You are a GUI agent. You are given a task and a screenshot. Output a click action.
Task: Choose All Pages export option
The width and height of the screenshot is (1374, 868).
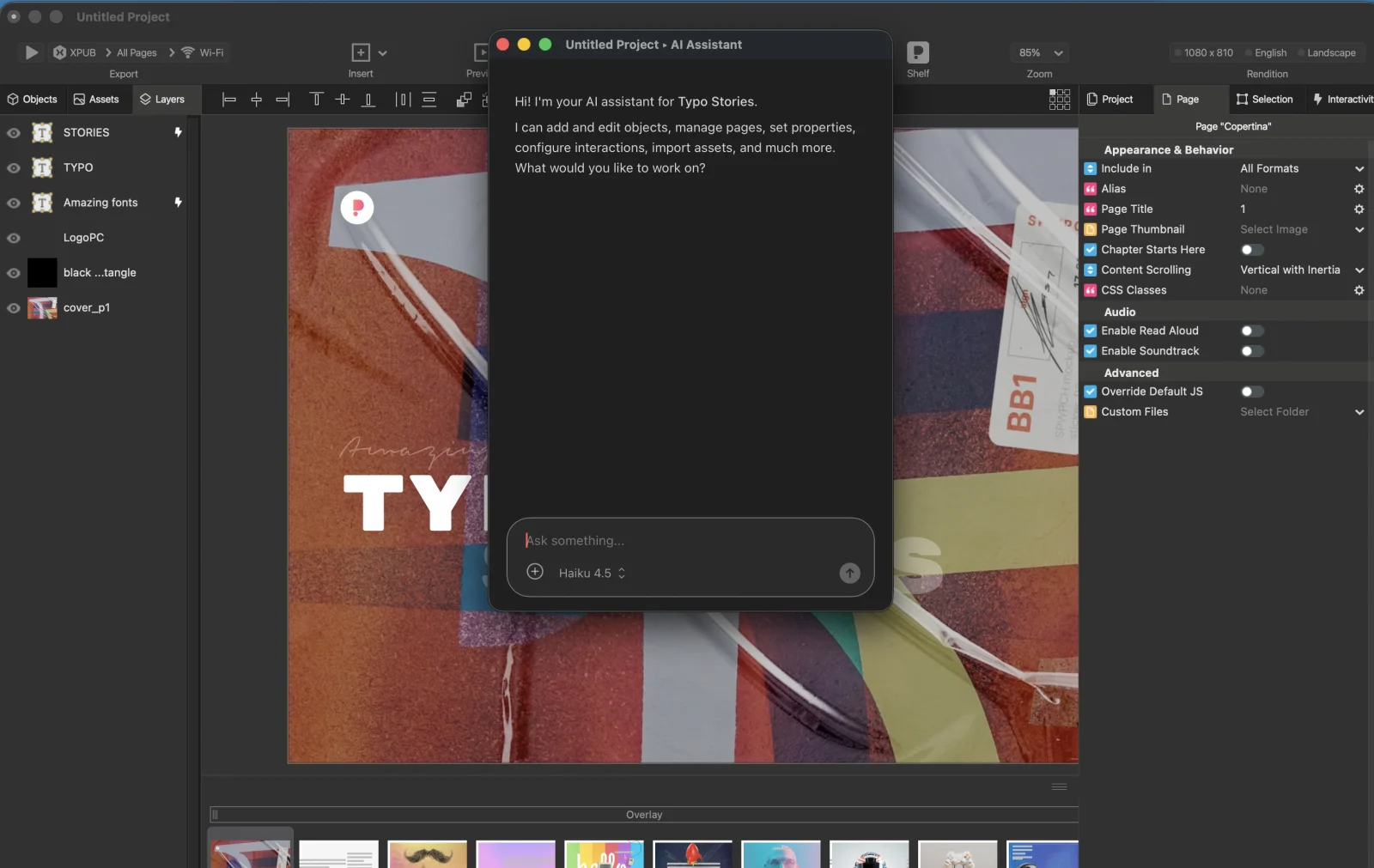137,52
